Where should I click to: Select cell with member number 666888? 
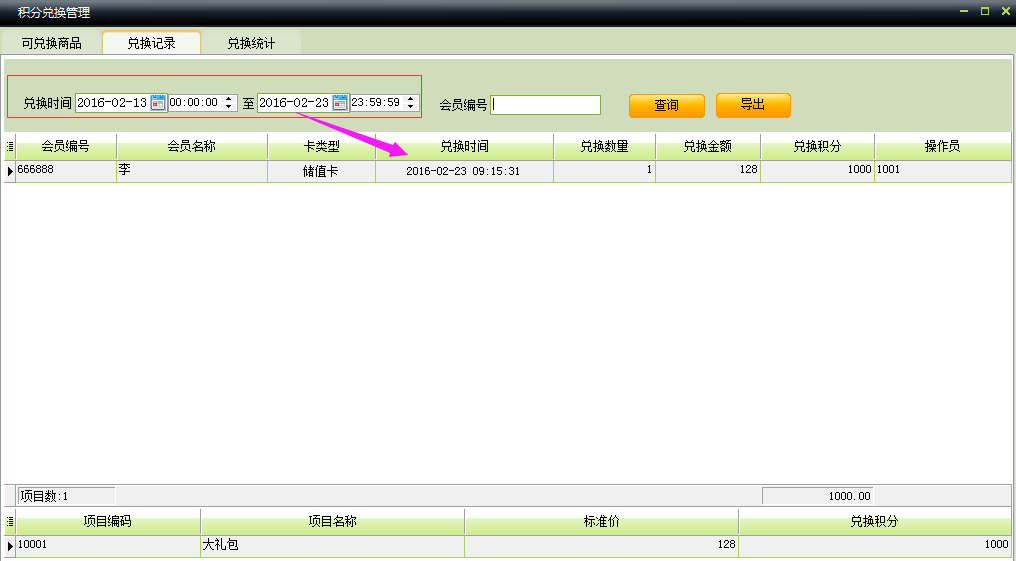point(65,171)
